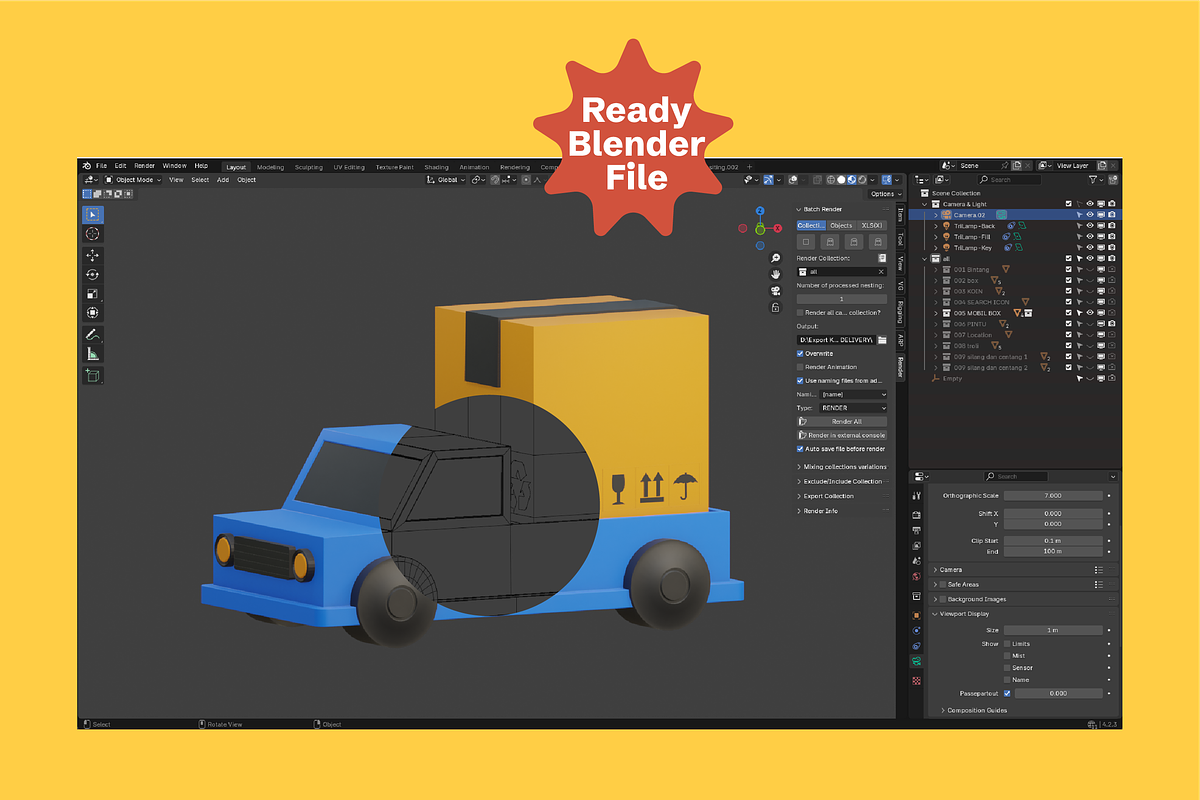This screenshot has width=1200, height=800.
Task: Toggle the Passepartout checkbox
Action: [x=1007, y=693]
